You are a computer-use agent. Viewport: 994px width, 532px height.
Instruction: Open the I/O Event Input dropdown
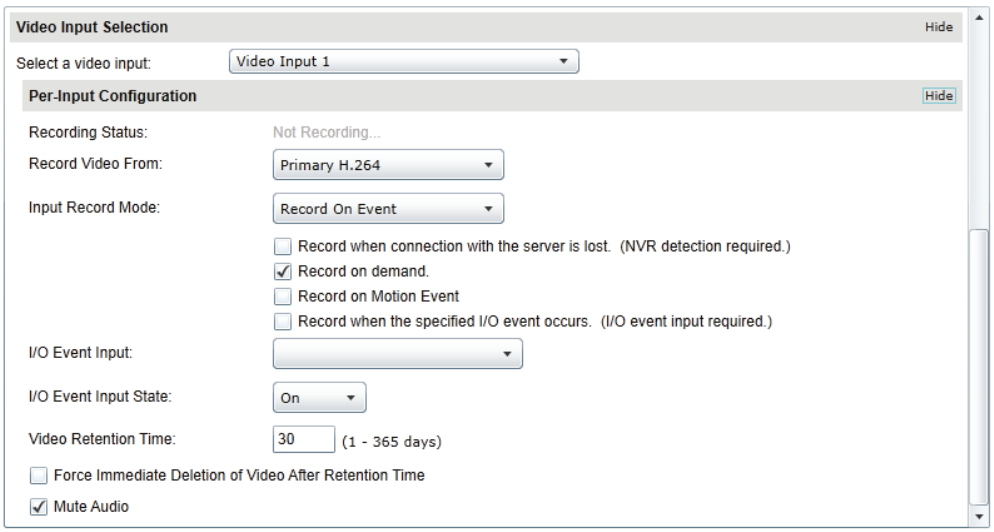(397, 354)
